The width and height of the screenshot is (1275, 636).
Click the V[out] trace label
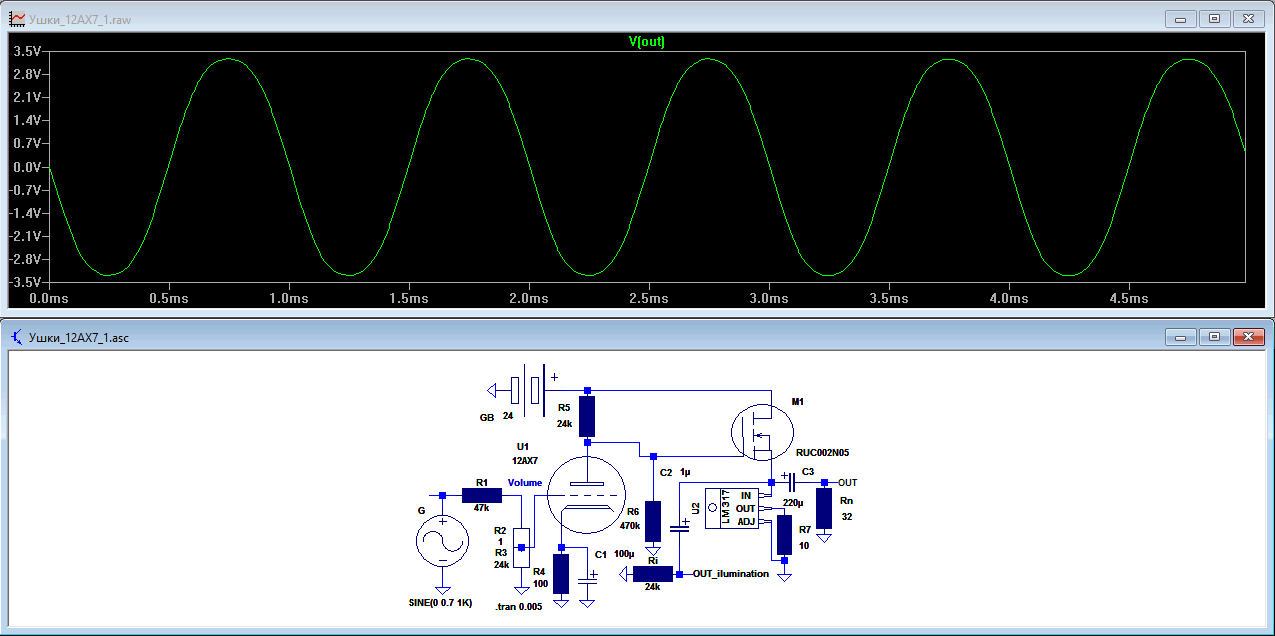(x=646, y=42)
